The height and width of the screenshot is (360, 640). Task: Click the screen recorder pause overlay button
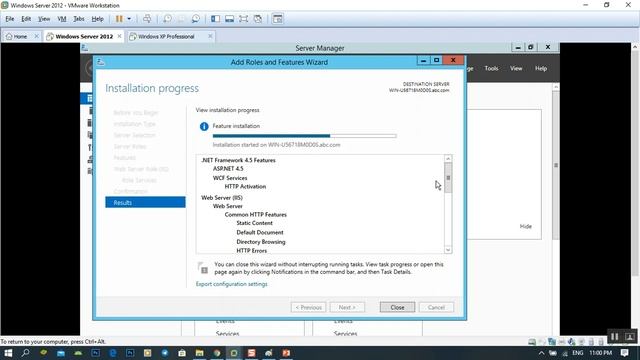point(614,337)
